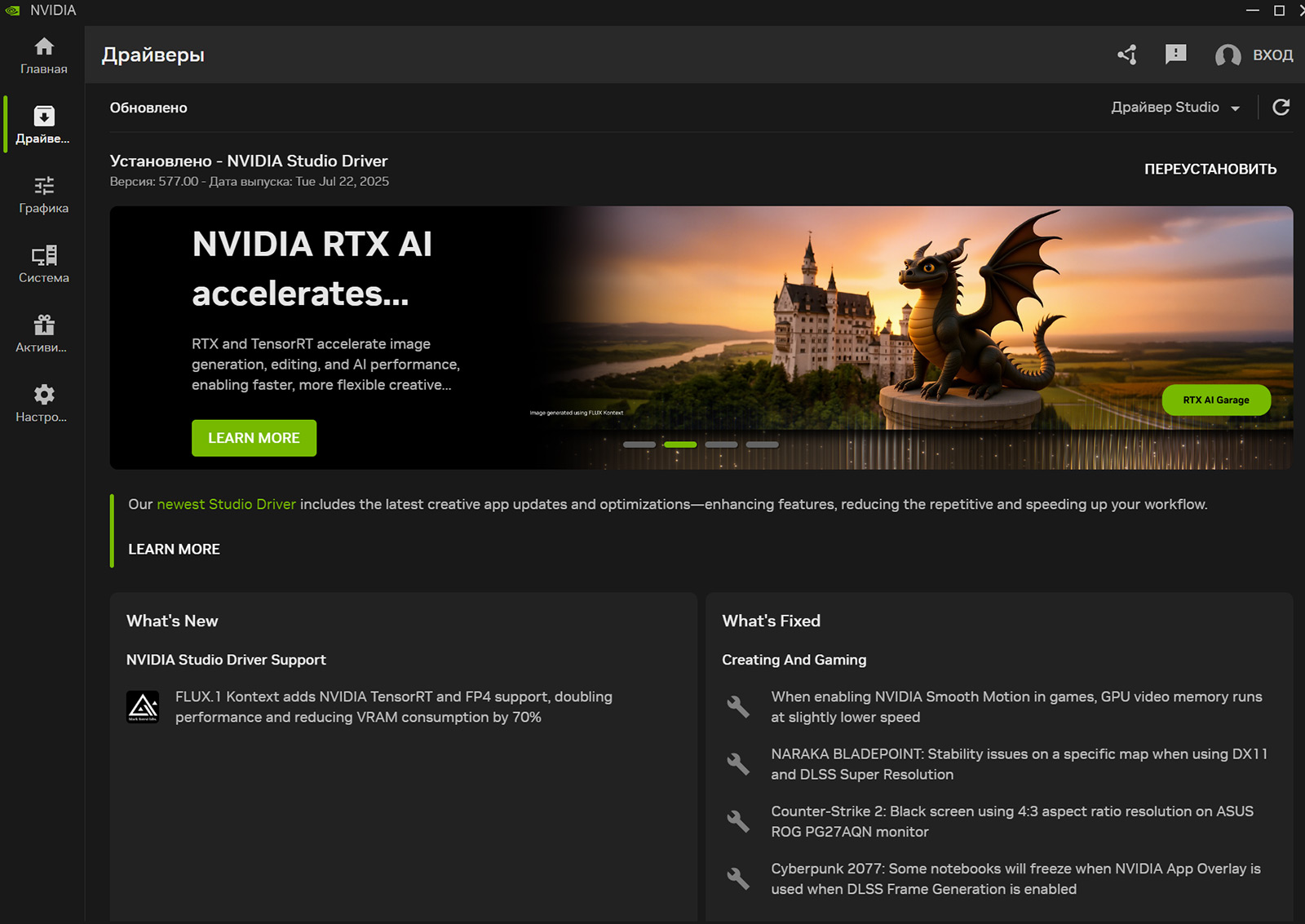Select the fourth banner carousel indicator
1305x924 pixels.
[x=763, y=444]
